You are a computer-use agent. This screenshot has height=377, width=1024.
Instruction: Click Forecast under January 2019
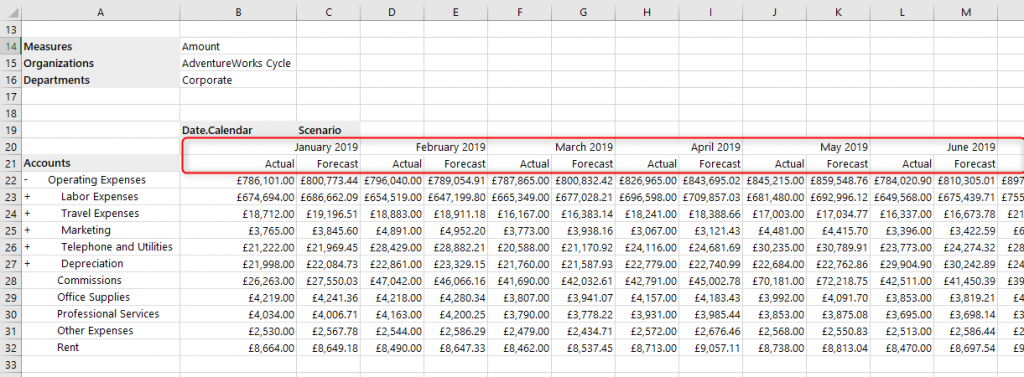pyautogui.click(x=328, y=163)
